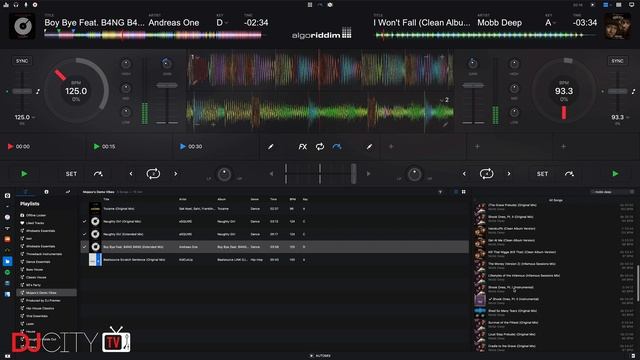
Task: Select the history clock icon in library sidebar
Action: point(7,217)
